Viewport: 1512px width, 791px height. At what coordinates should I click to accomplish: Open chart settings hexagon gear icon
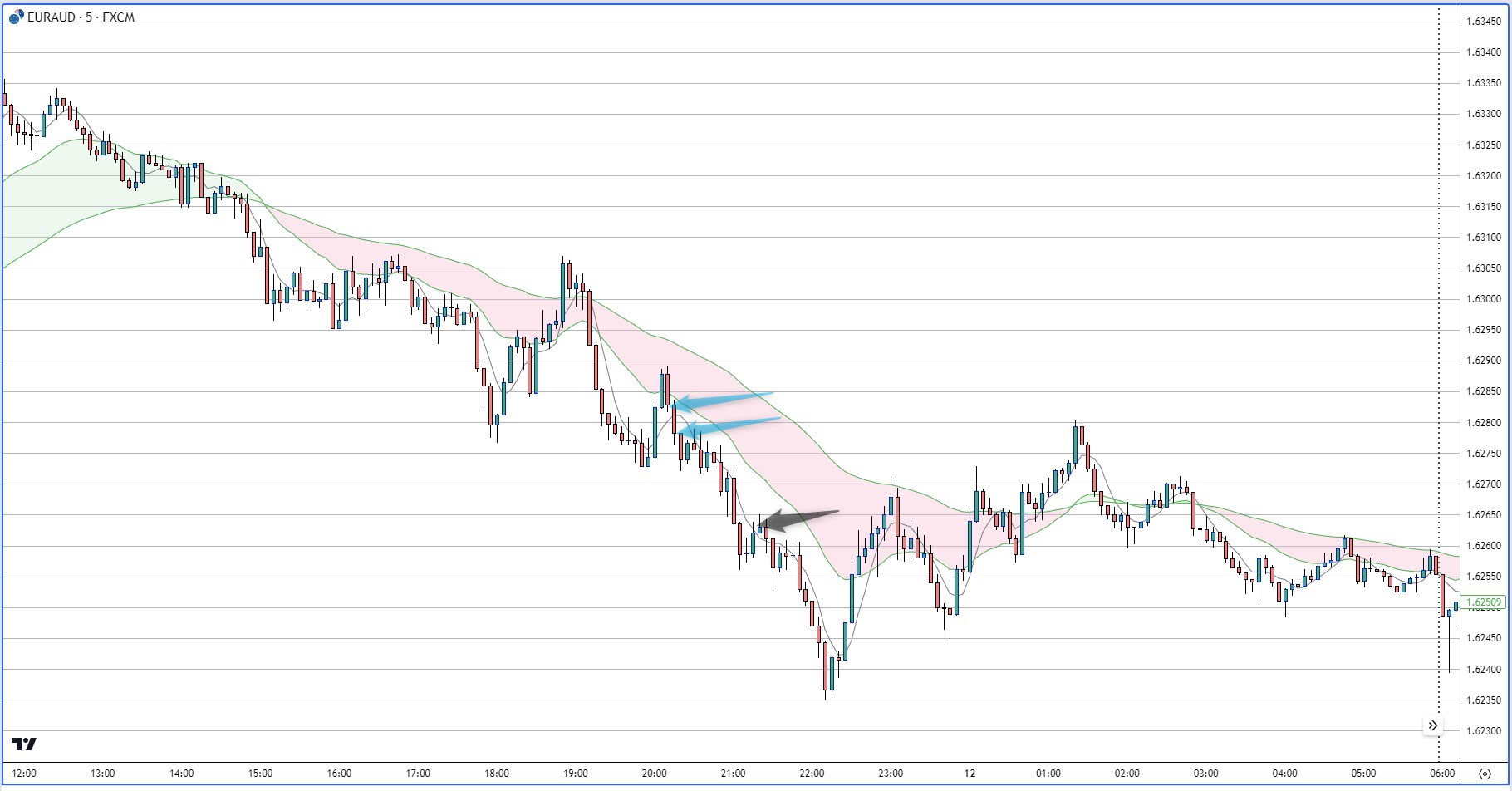tap(1485, 774)
